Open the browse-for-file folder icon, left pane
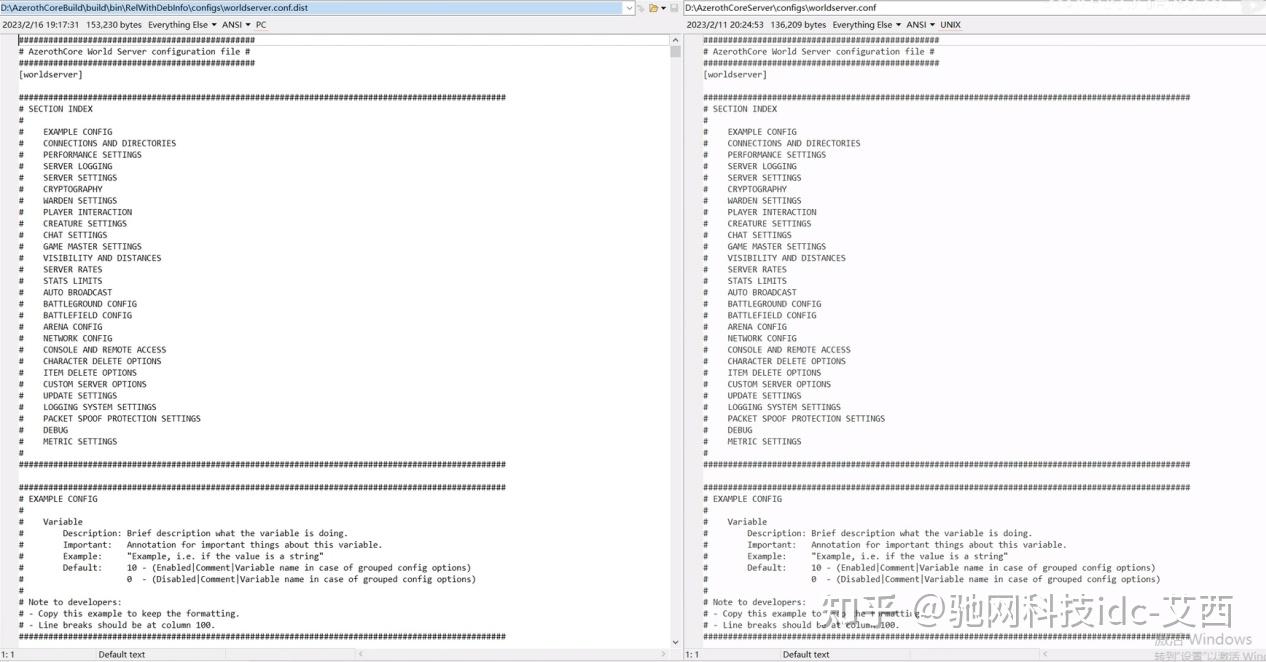Screen dimensions: 1266x662 (x=653, y=8)
